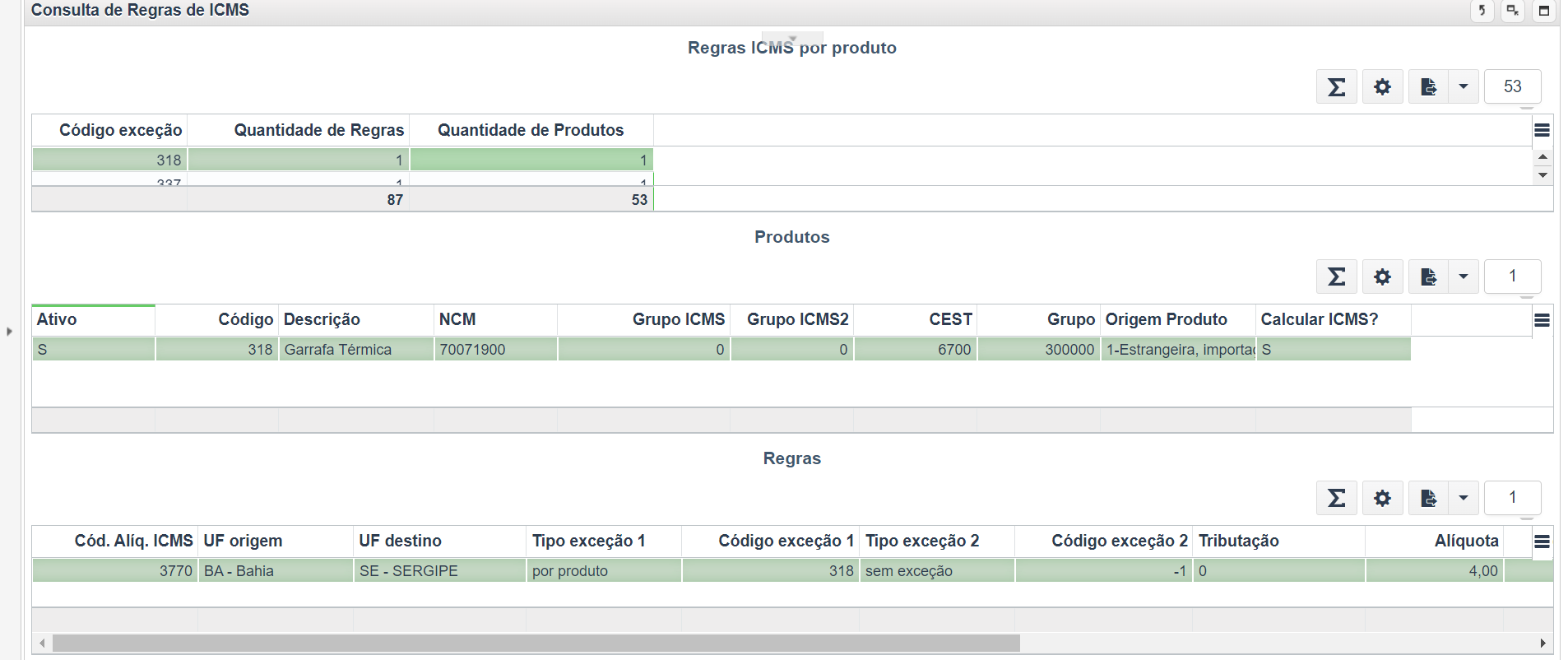Select the 1-Estrangeira origem cell
Viewport: 1568px width, 660px height.
click(1179, 350)
